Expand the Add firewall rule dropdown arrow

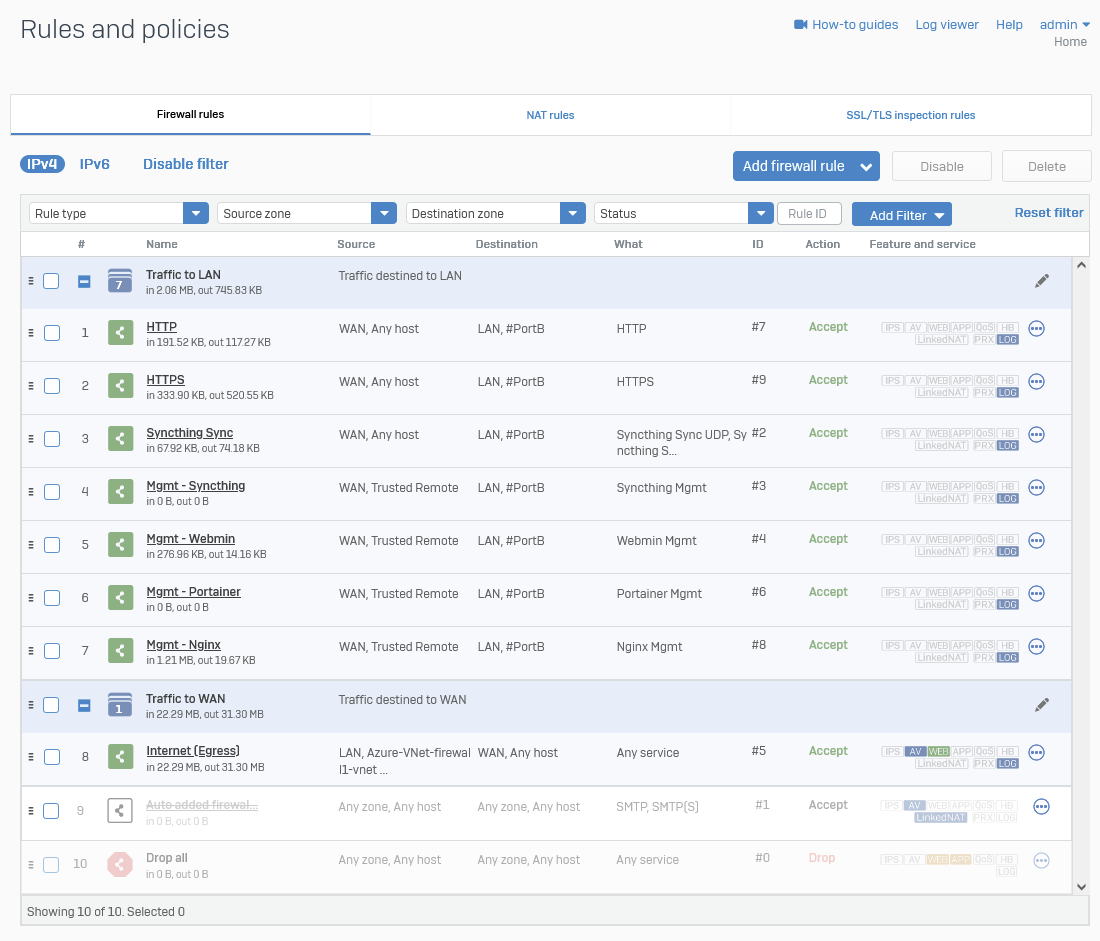click(866, 167)
